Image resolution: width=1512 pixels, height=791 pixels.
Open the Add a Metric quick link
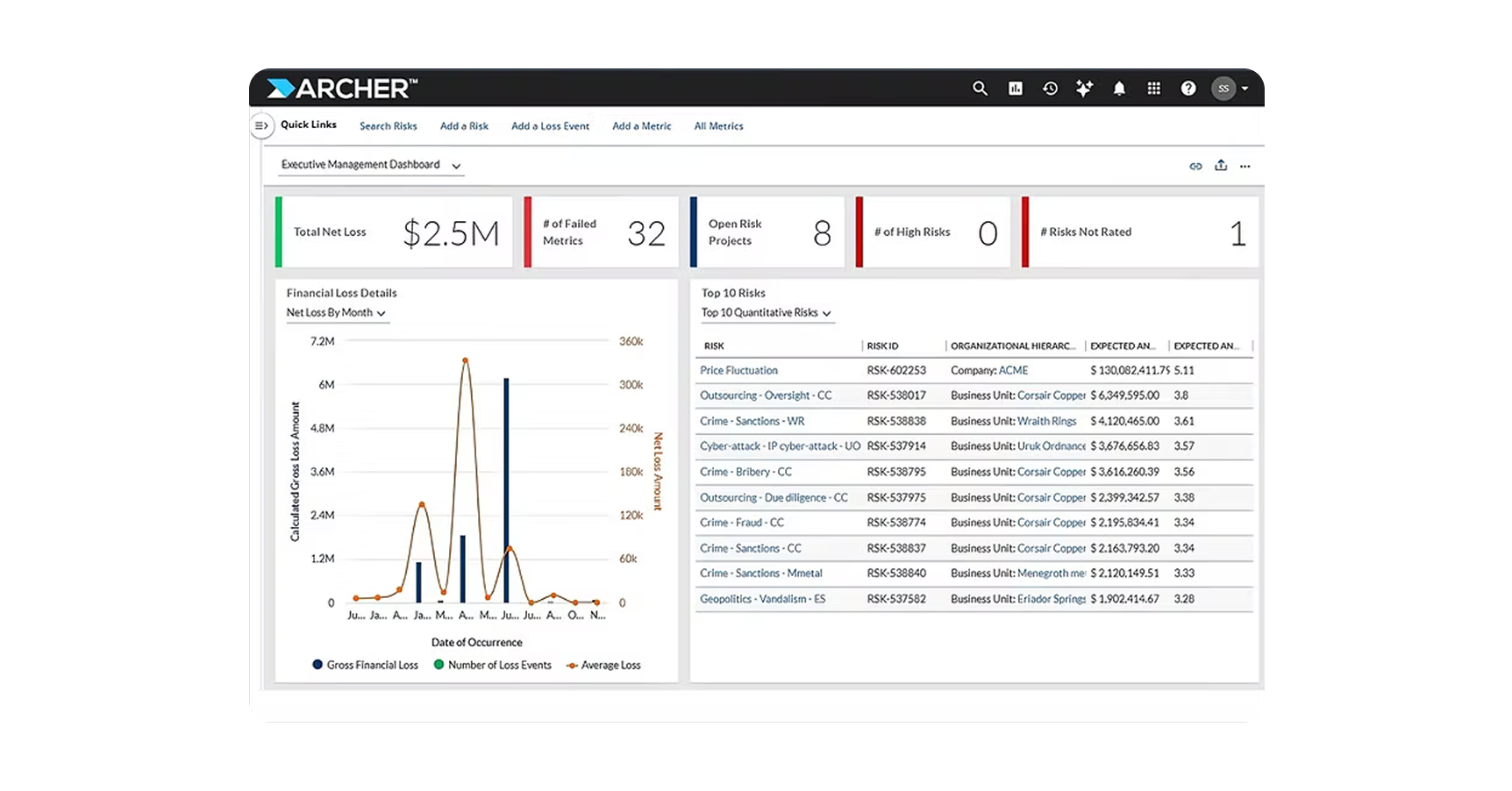click(642, 126)
